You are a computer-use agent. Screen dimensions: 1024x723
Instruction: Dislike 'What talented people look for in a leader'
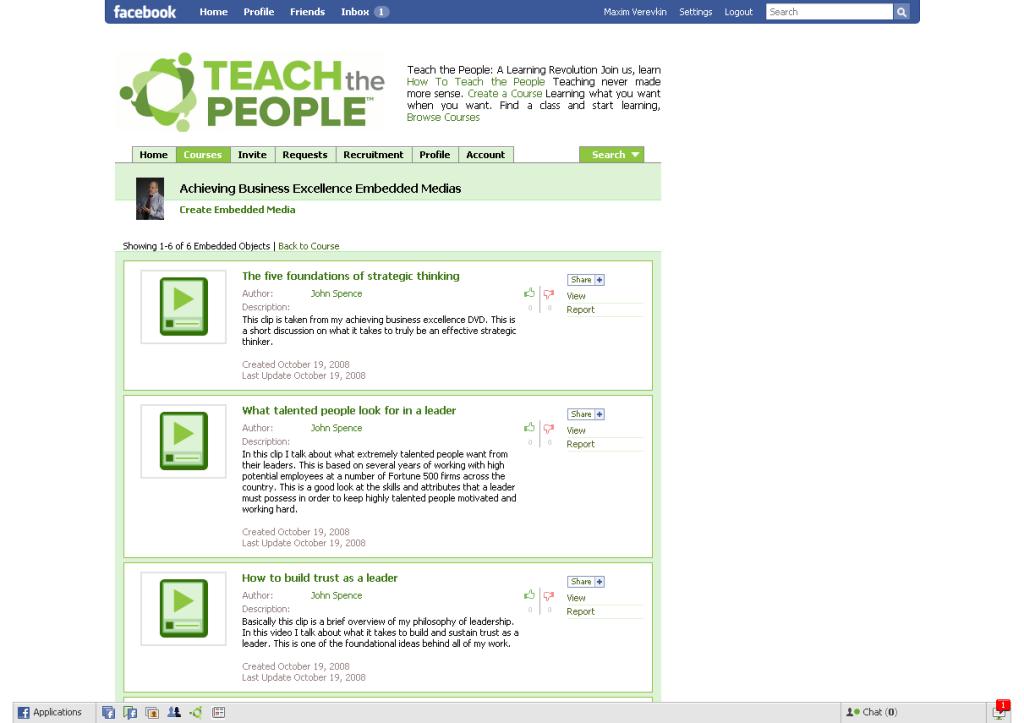549,428
